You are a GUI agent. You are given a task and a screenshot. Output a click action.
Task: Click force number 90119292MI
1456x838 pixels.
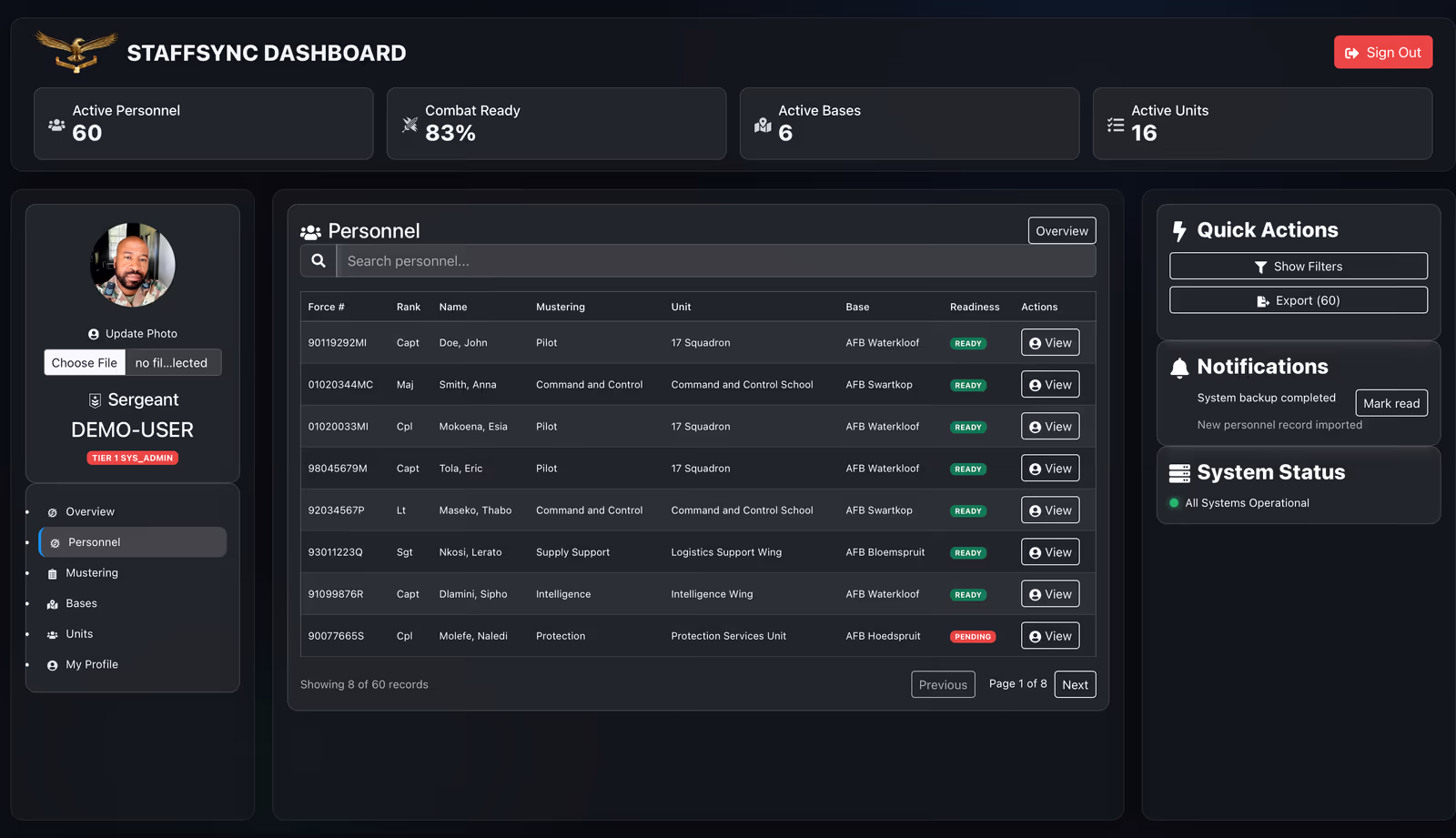click(x=338, y=343)
